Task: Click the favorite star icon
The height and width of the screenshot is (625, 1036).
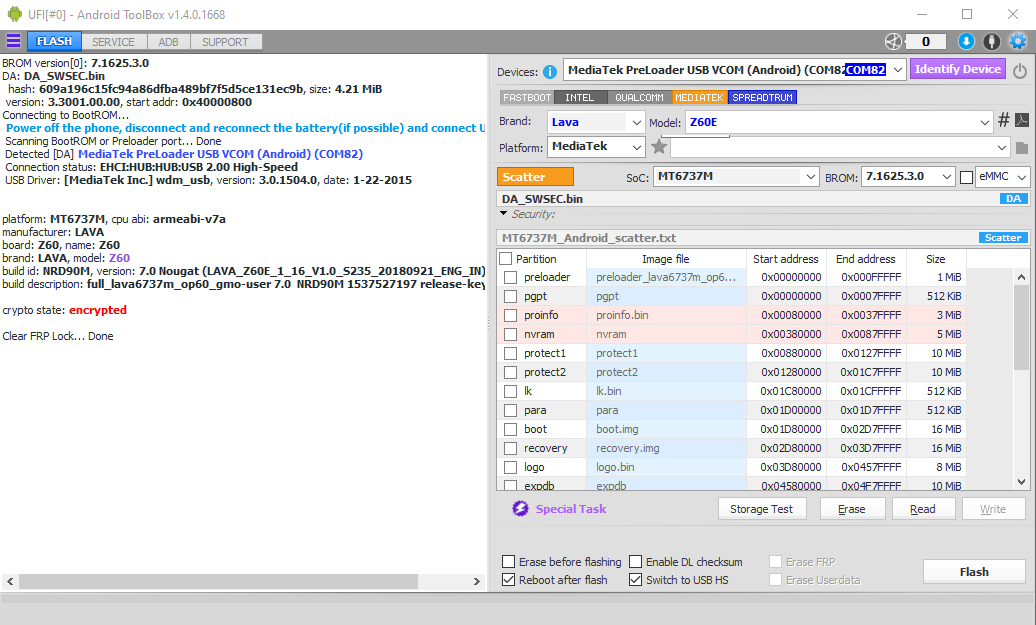Action: tap(659, 147)
